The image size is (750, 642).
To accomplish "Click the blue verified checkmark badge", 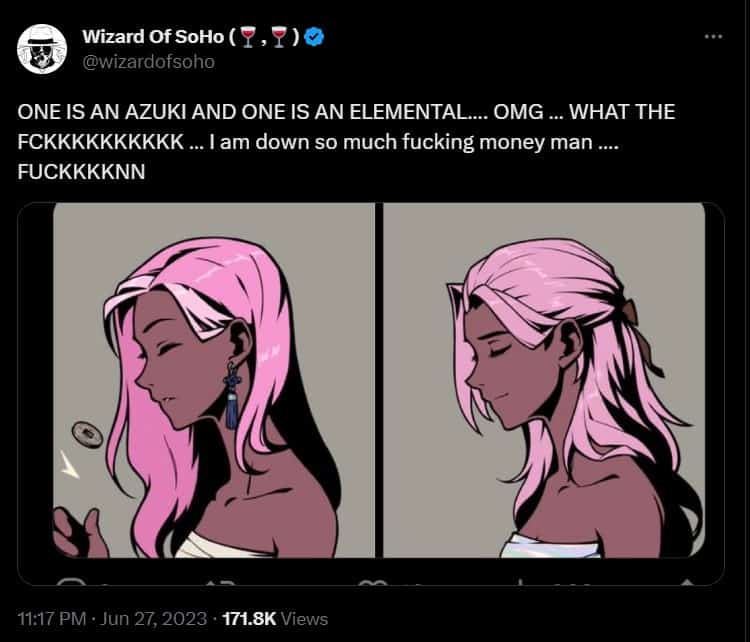I will 315,36.
